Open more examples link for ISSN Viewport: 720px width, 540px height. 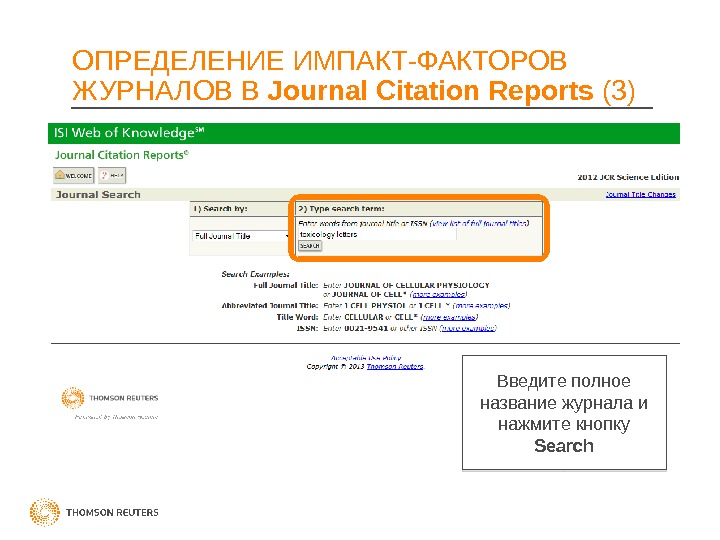[x=468, y=328]
